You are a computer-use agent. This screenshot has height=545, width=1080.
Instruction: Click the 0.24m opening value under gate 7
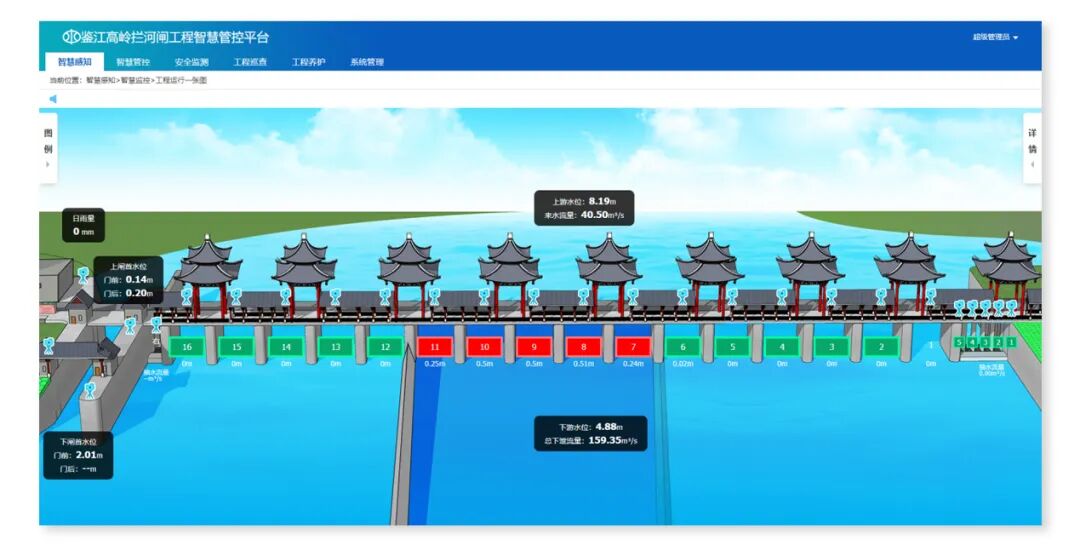[x=633, y=363]
